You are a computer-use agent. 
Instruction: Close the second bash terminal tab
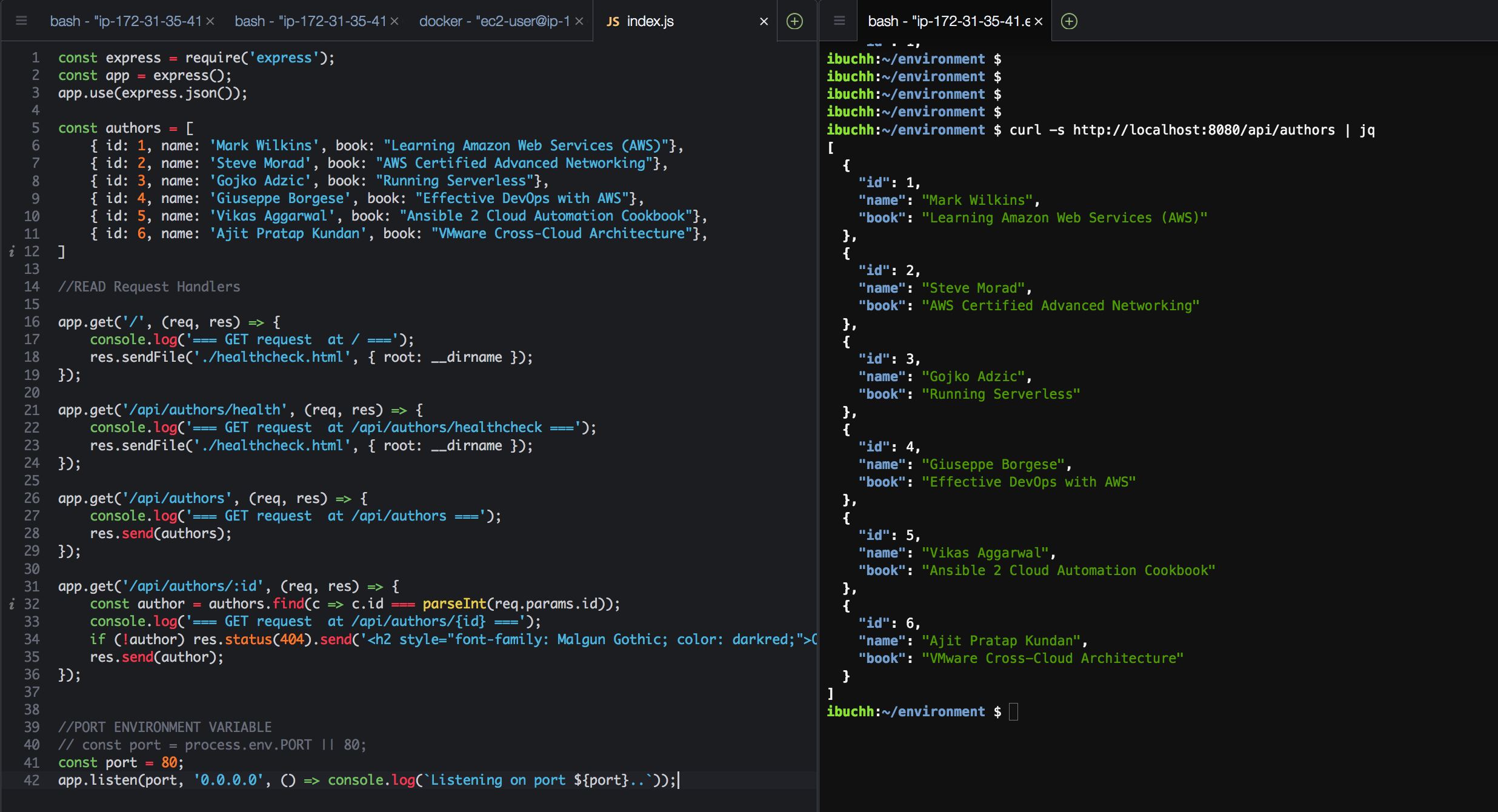[394, 21]
